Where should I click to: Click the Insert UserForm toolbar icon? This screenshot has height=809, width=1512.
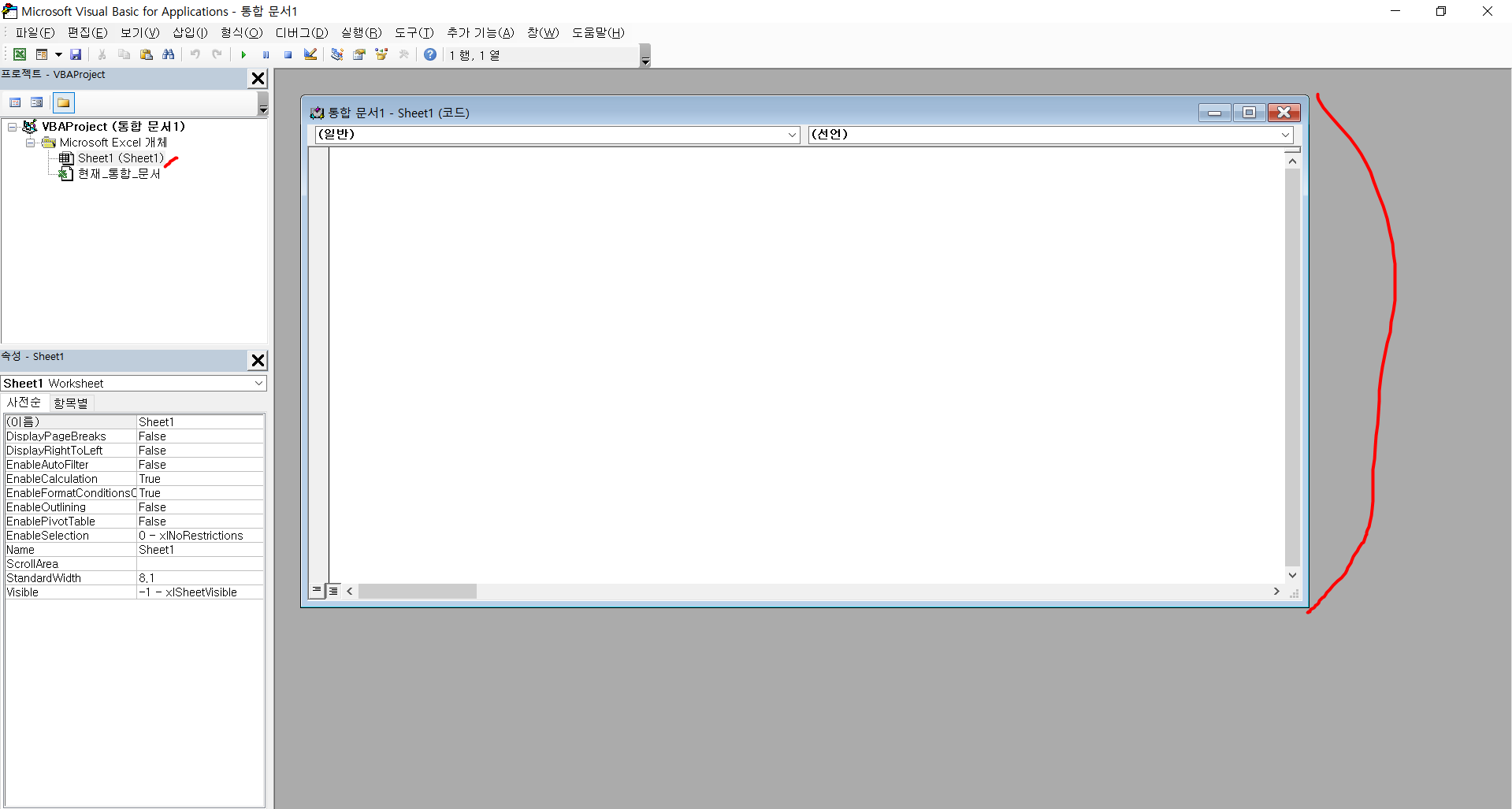click(x=42, y=54)
